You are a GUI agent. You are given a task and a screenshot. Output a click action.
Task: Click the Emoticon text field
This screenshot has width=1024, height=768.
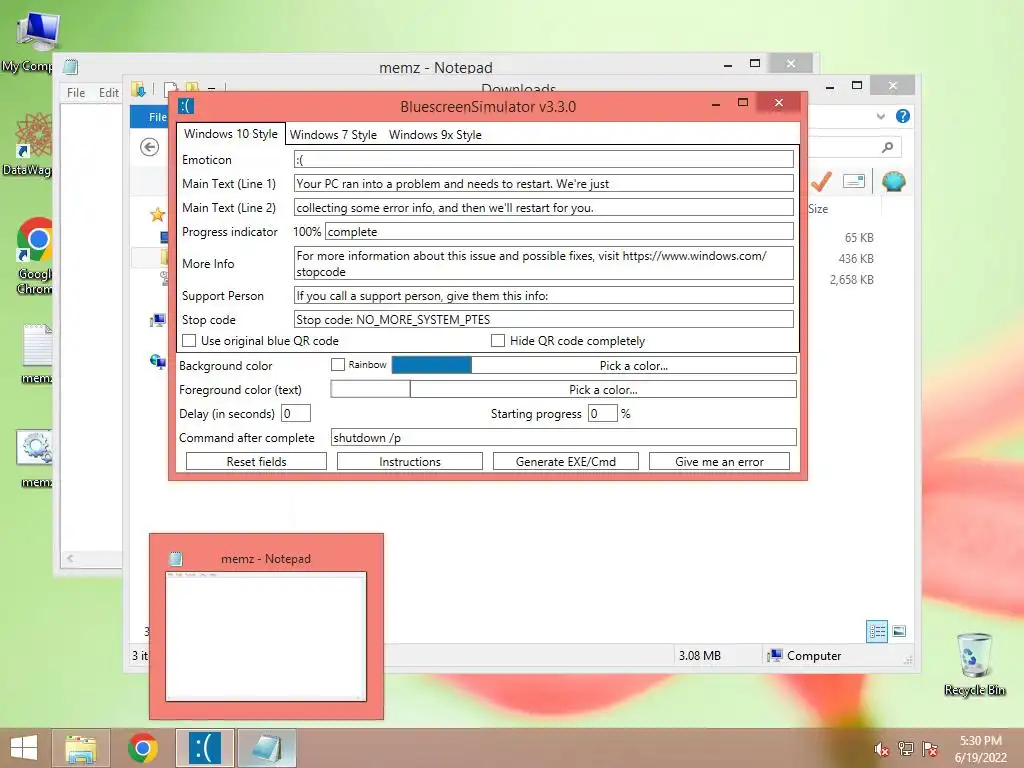pos(543,159)
